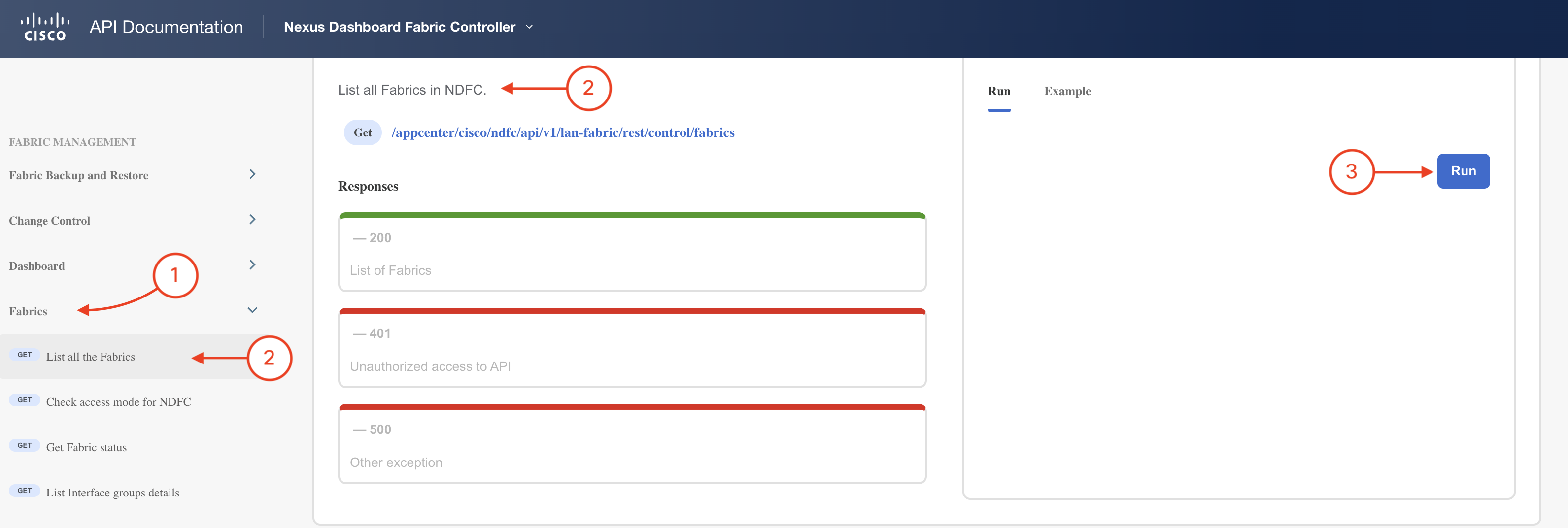
Task: Click the Get method badge
Action: 363,132
